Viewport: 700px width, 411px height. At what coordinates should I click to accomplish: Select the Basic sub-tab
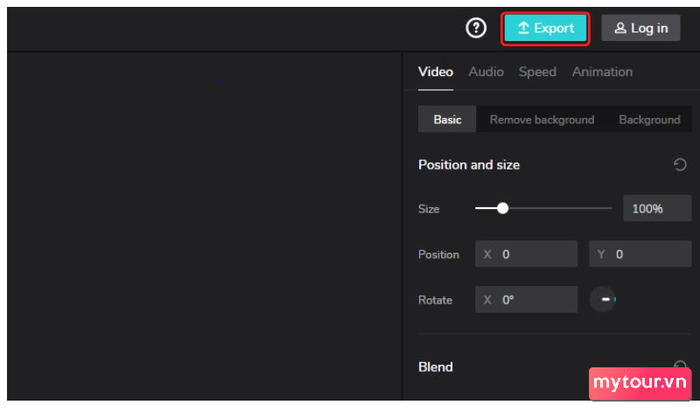[x=447, y=119]
